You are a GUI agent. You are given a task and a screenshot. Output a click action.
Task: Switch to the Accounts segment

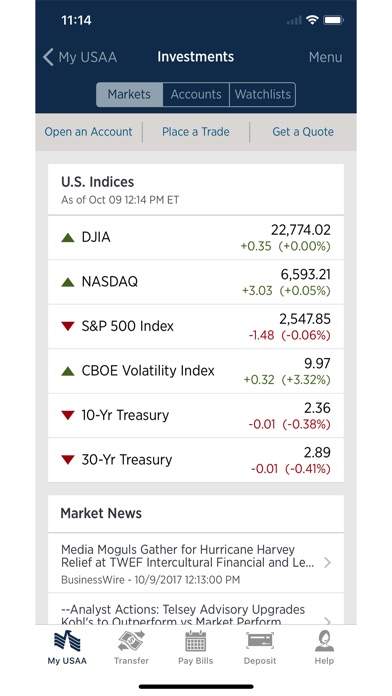196,94
